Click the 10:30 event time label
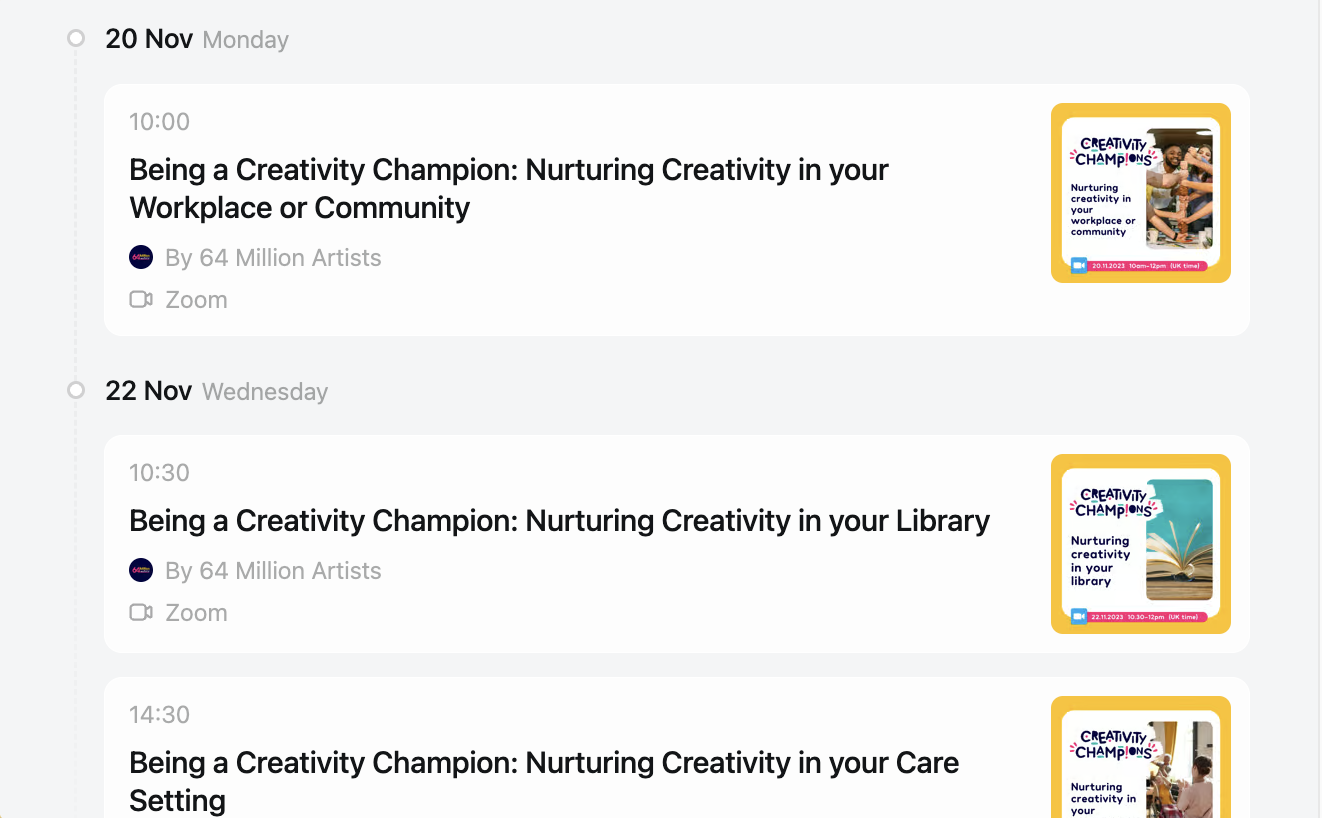Viewport: 1322px width, 818px height. pos(159,472)
